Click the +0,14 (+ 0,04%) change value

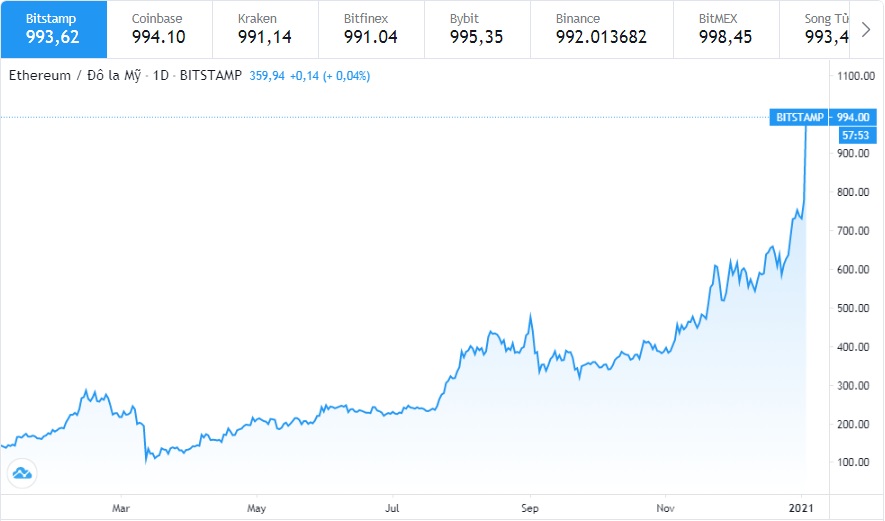pos(330,76)
